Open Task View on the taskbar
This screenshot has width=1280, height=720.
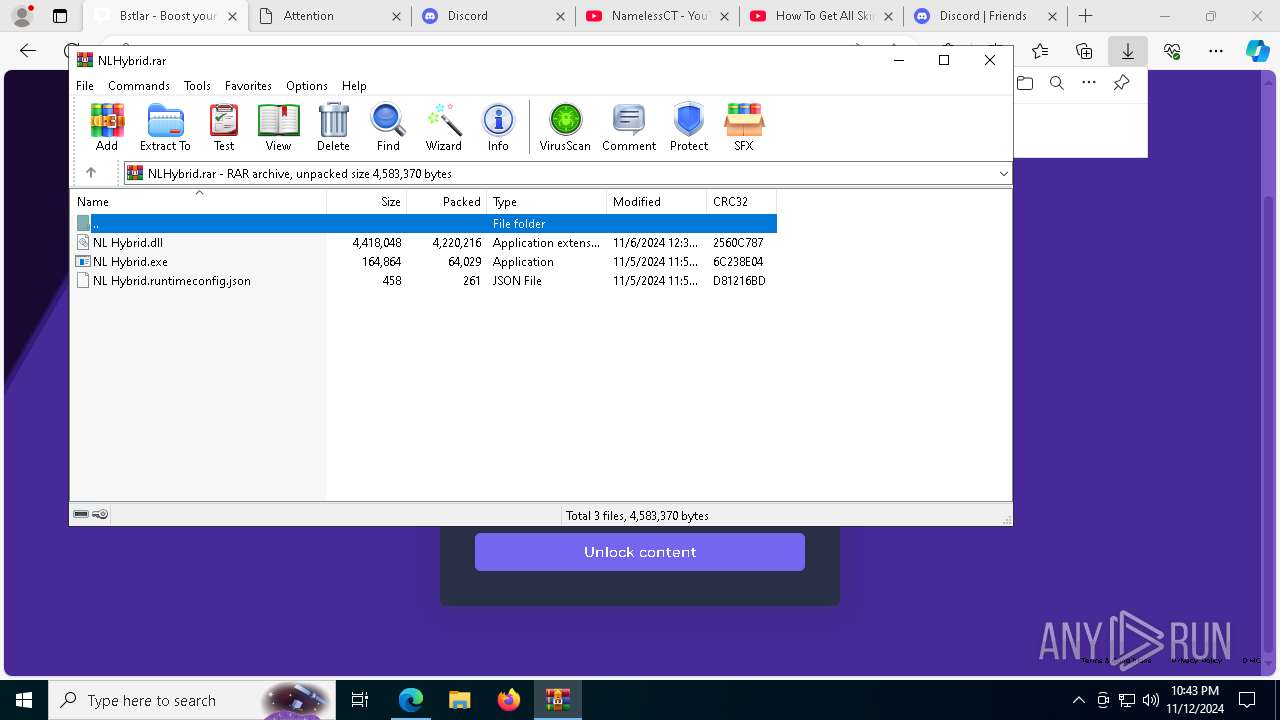(360, 700)
